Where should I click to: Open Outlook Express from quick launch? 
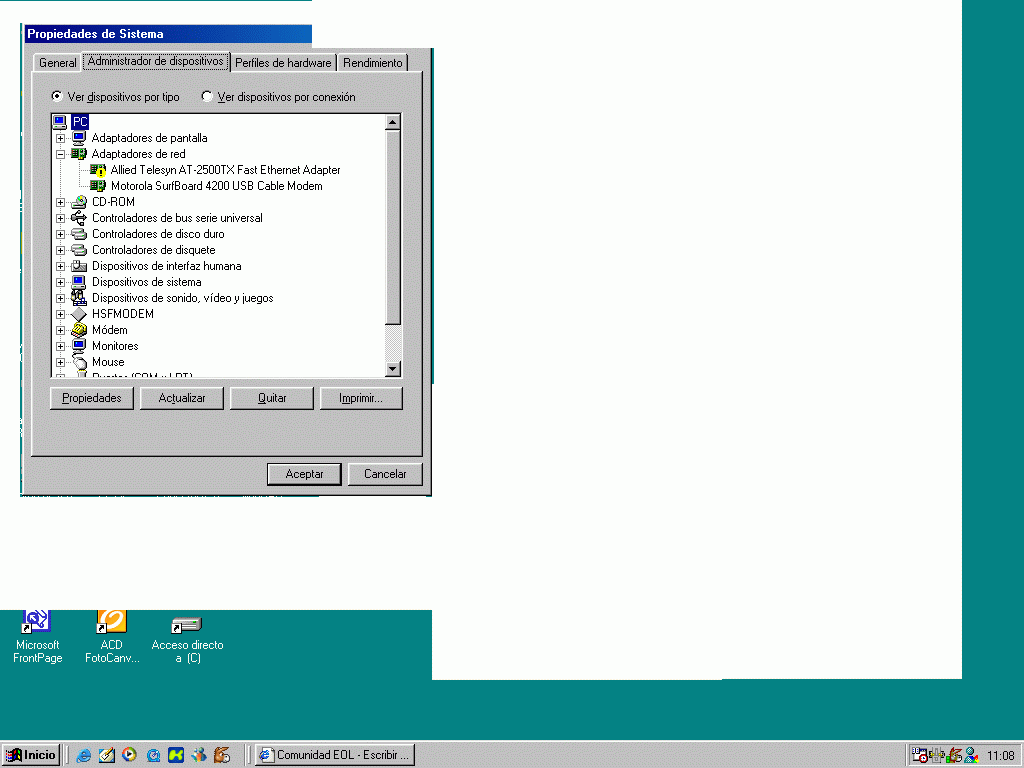[x=106, y=755]
